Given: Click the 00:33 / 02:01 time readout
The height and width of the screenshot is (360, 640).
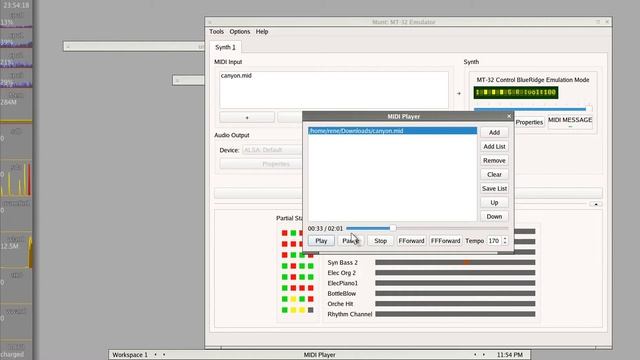Looking at the screenshot, I should coord(325,229).
